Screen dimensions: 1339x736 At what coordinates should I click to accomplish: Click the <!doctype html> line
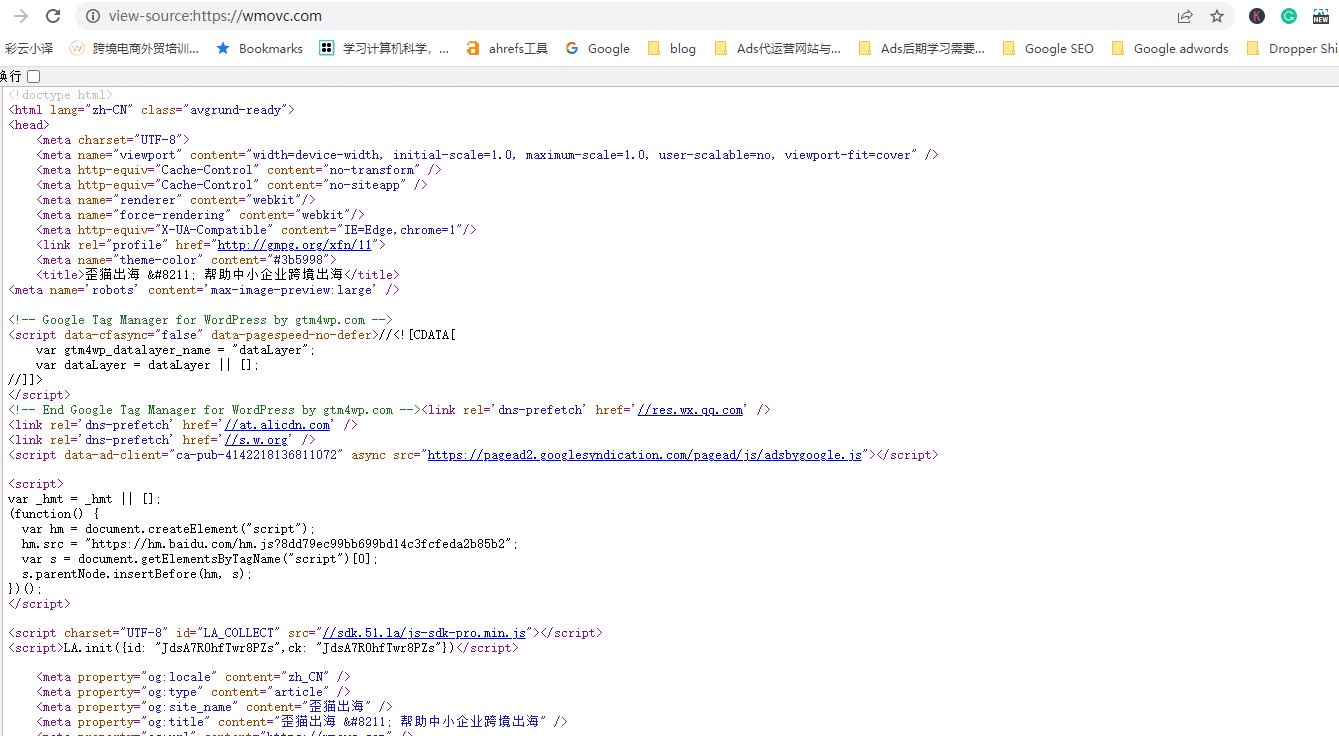[x=60, y=95]
